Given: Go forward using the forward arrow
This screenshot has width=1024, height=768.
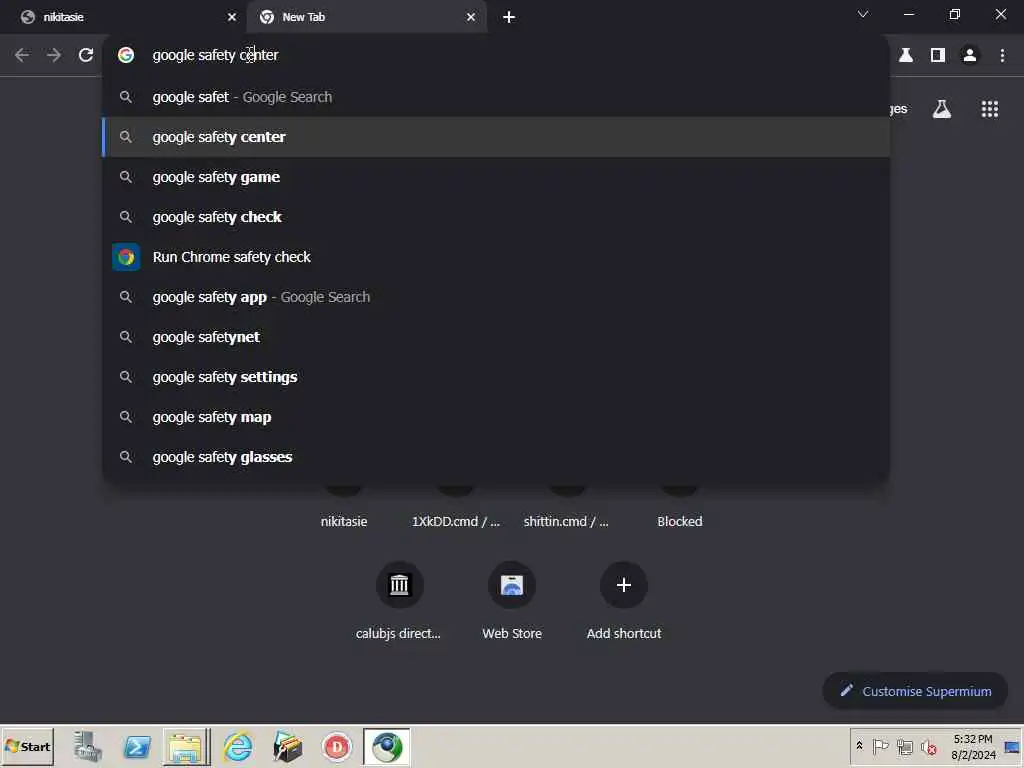Looking at the screenshot, I should 54,55.
